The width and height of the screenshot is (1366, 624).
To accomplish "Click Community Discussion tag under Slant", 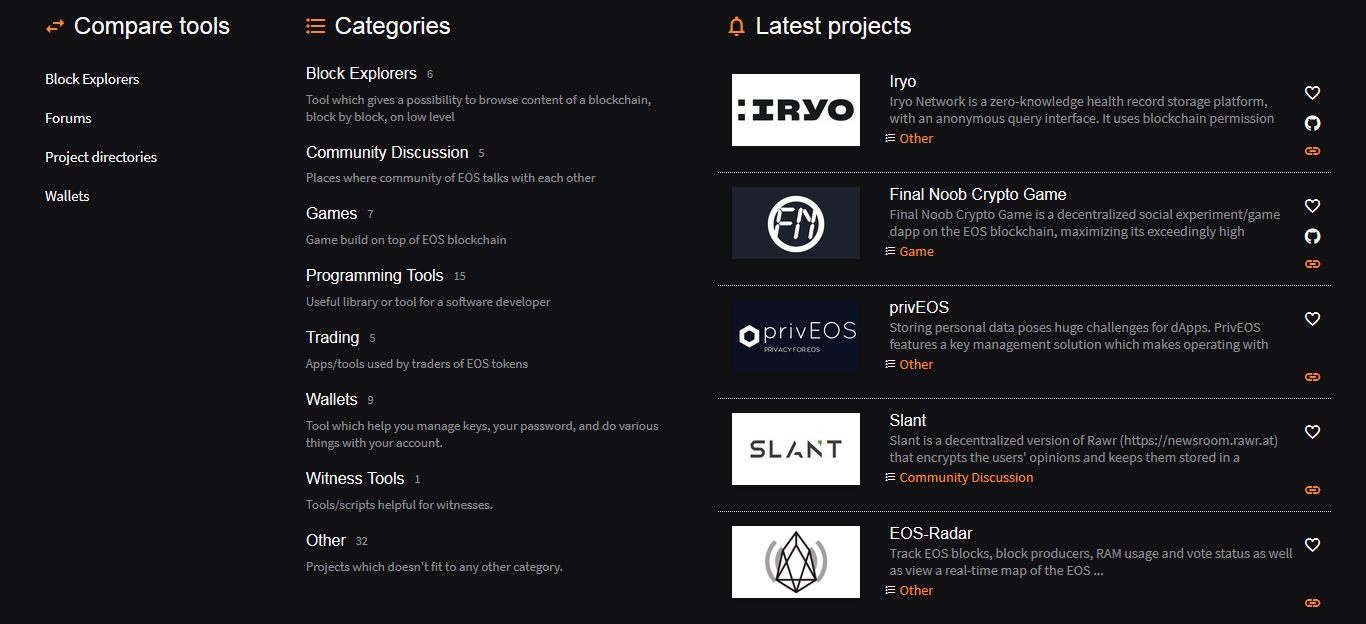I will tap(966, 478).
